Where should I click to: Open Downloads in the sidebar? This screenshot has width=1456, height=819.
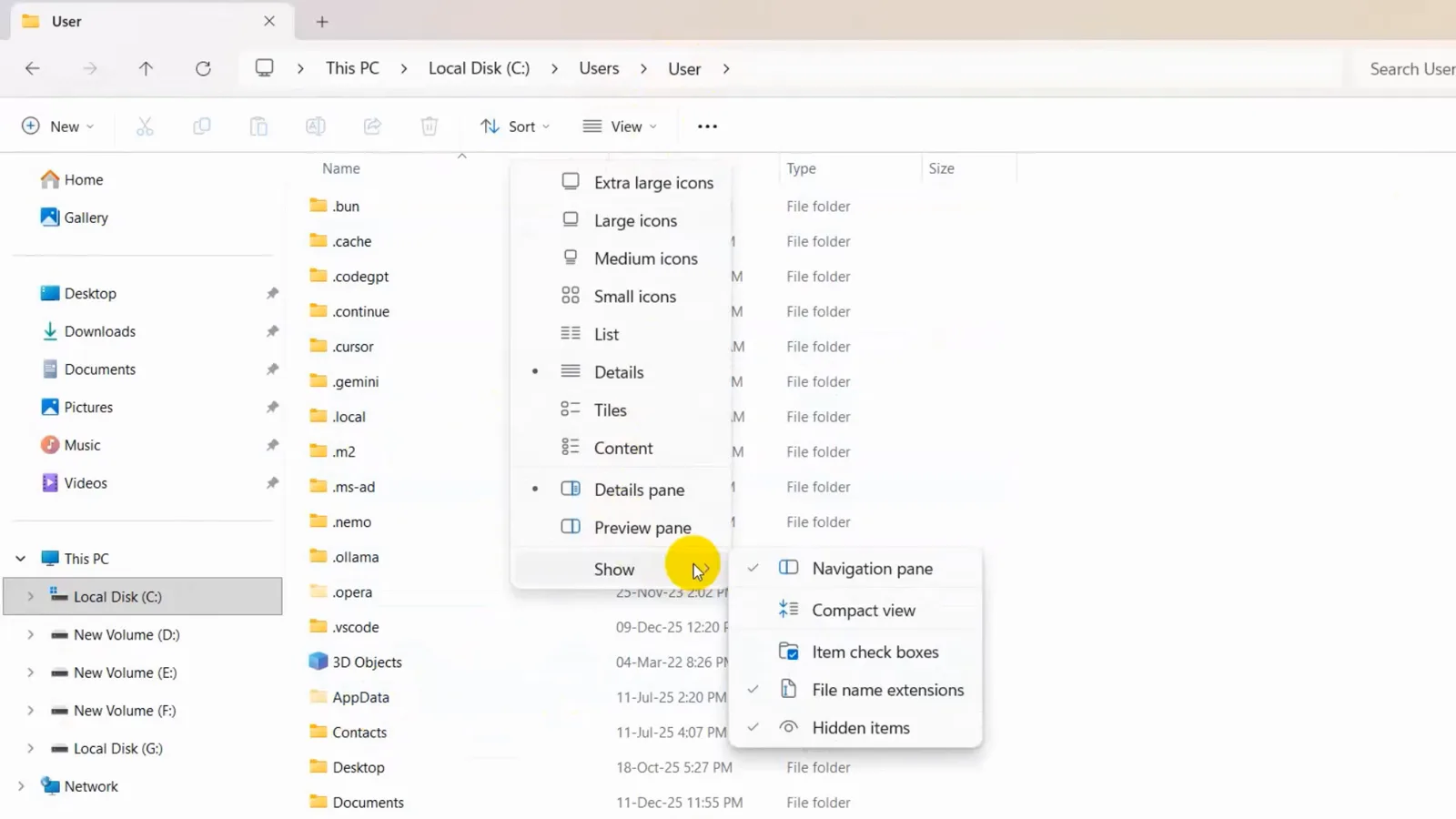(x=88, y=332)
